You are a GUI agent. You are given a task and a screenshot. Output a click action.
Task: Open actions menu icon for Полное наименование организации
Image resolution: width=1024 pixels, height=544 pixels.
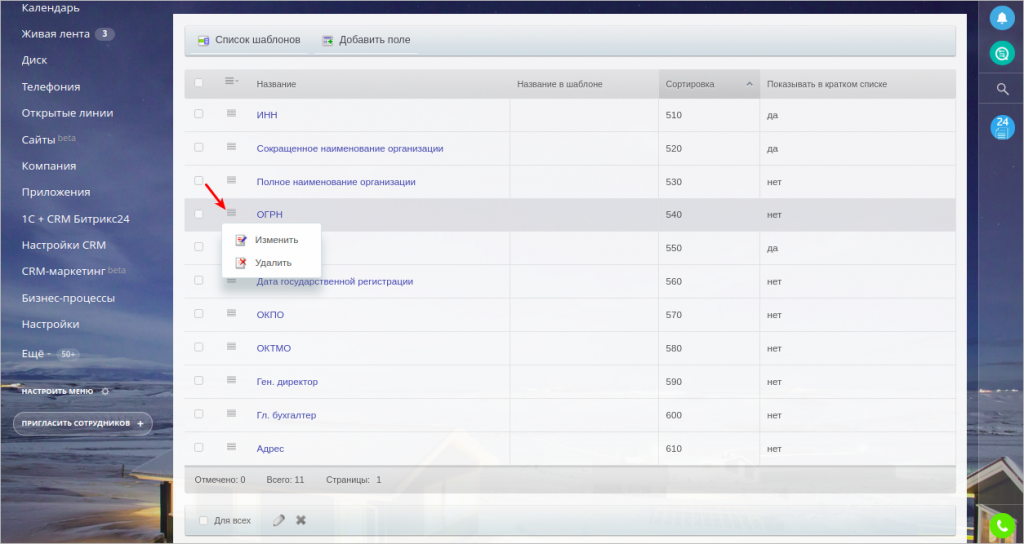[231, 180]
